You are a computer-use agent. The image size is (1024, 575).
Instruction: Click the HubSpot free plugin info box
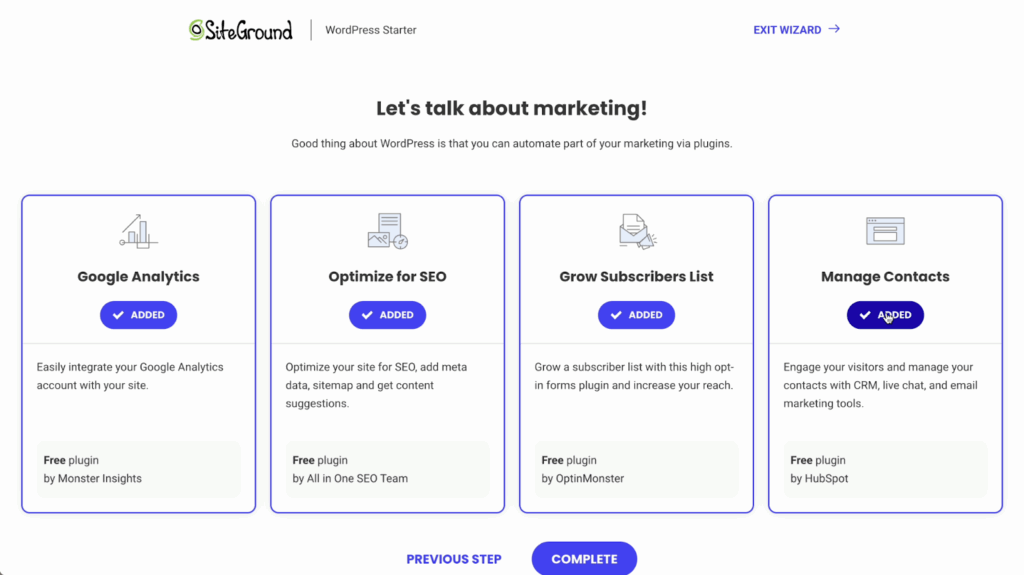[885, 469]
